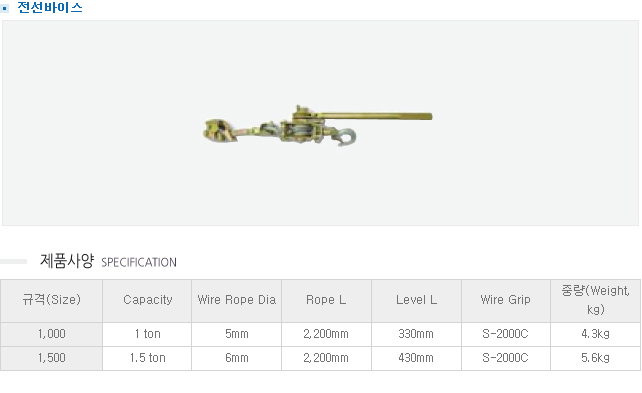
Task: Click the 규격(Size) column header
Action: point(52,300)
